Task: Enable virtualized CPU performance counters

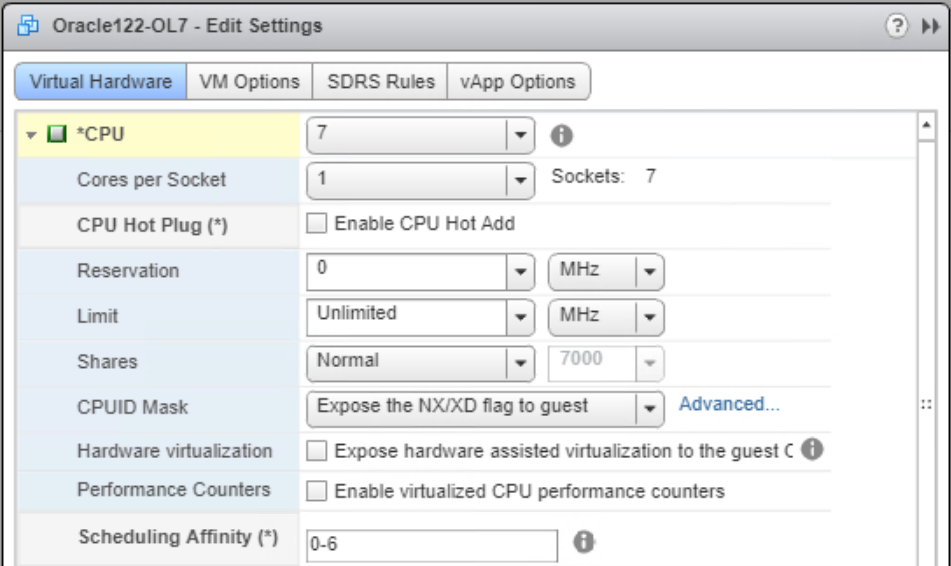Action: click(x=317, y=491)
